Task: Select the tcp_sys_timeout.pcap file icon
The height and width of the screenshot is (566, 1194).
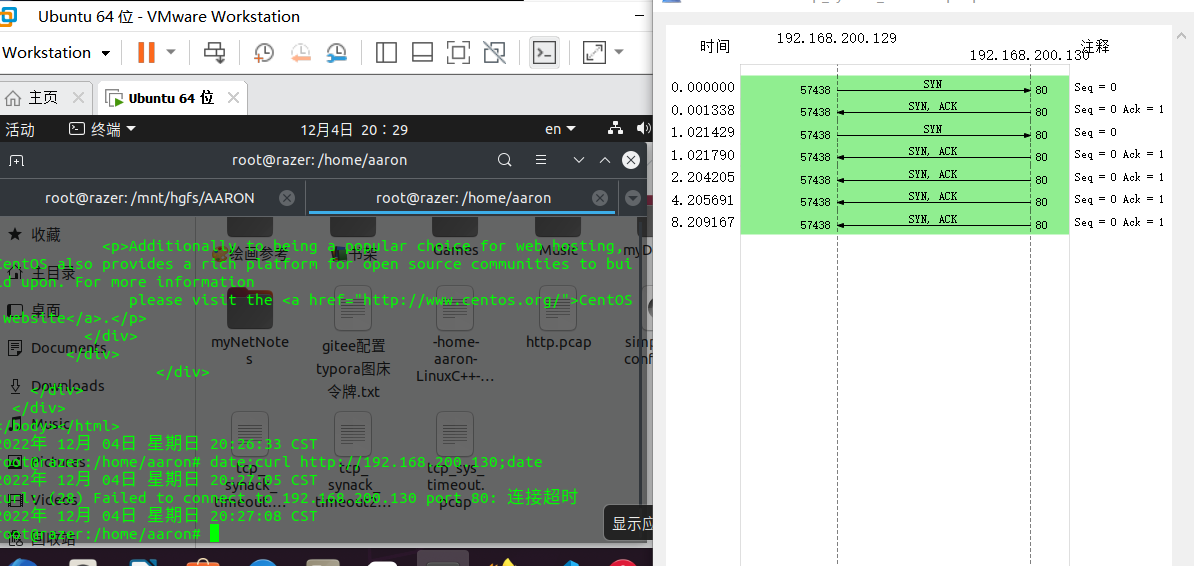Action: click(455, 436)
